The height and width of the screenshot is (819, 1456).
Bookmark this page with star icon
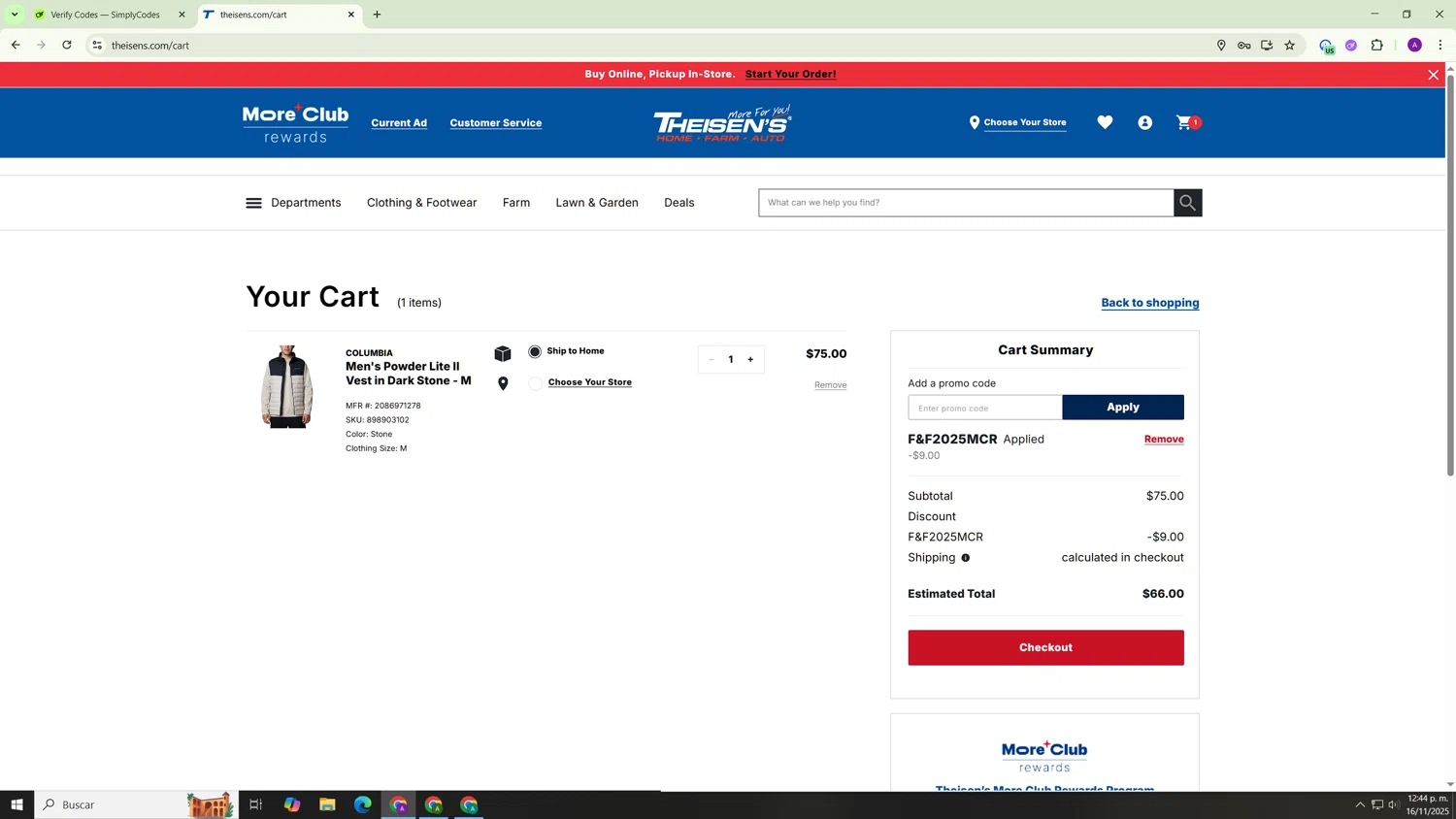coord(1290,46)
